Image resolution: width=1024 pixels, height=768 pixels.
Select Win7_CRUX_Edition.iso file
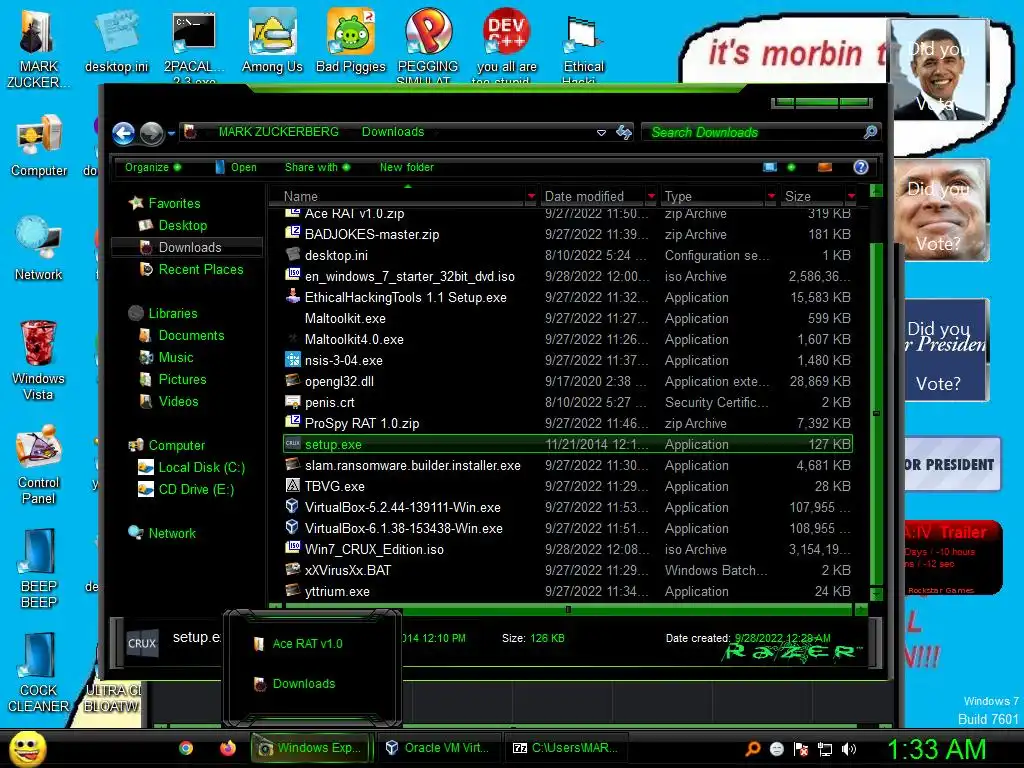(x=568, y=549)
